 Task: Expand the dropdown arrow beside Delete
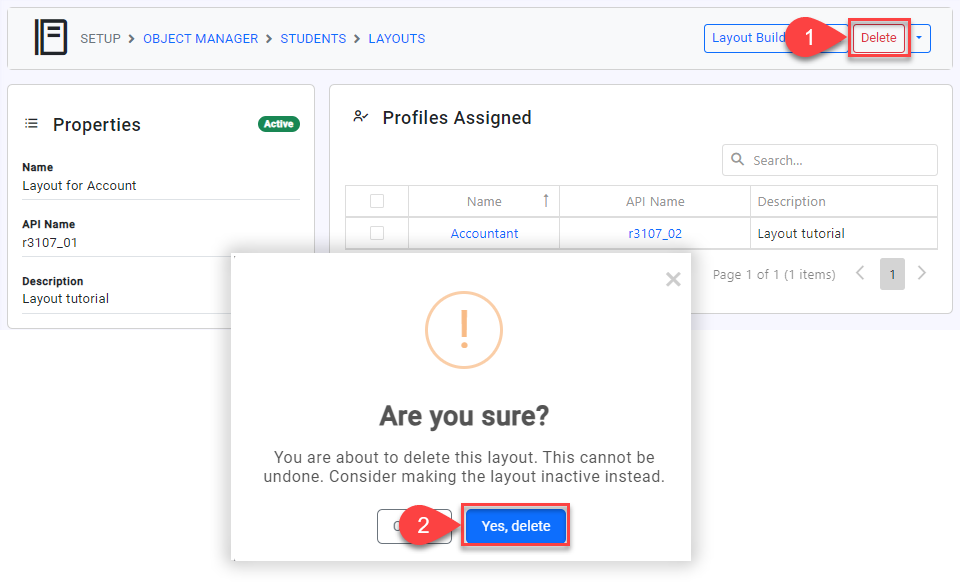click(x=919, y=38)
